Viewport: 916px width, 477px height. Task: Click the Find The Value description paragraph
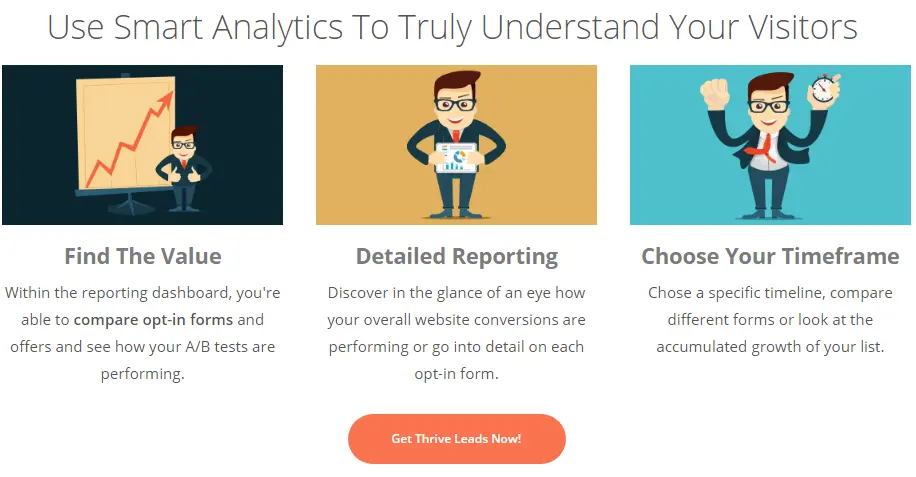[143, 333]
